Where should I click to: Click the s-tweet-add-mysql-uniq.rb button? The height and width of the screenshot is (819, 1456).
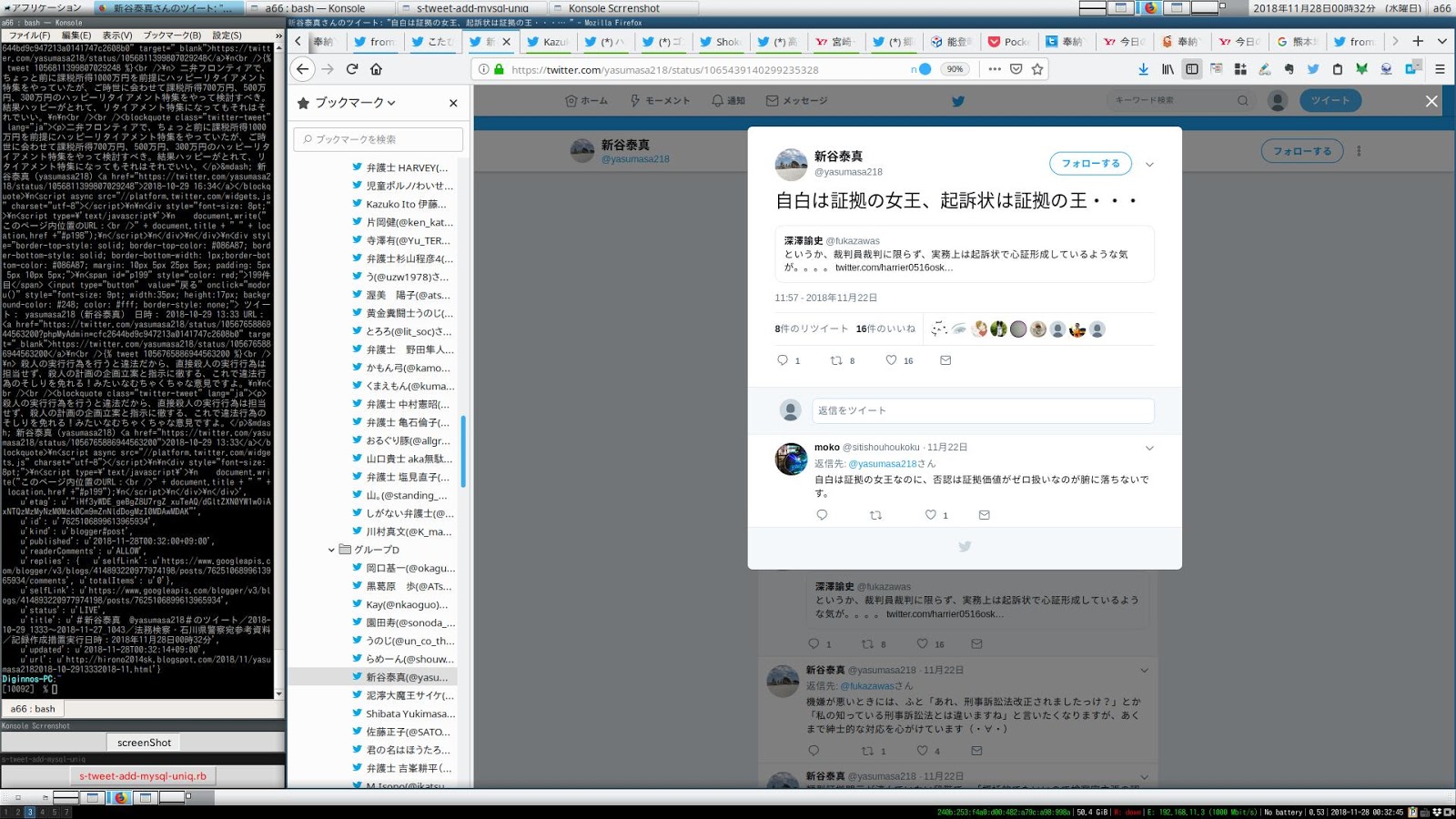tap(143, 776)
